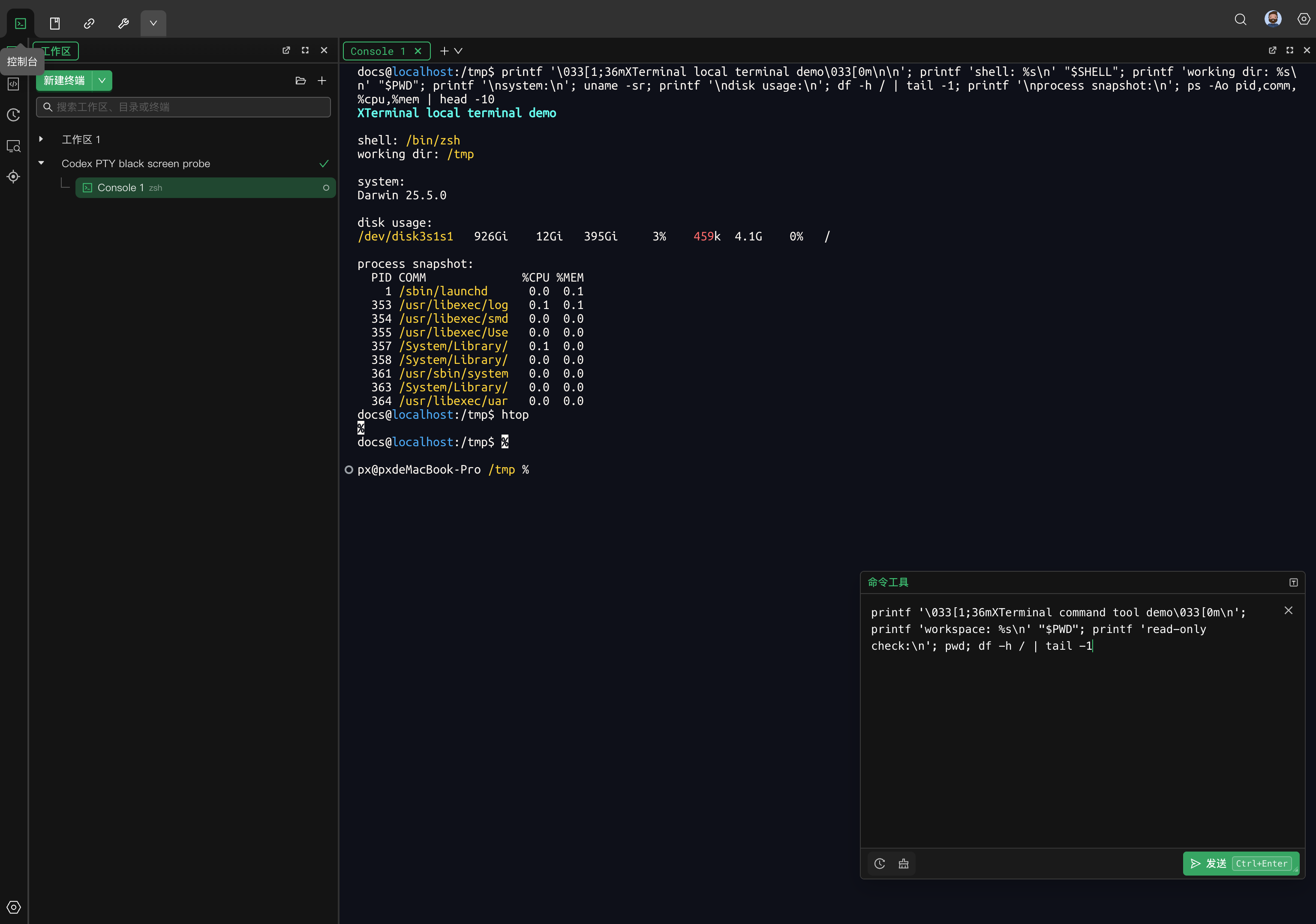Click the 命令工具 panel title
The width and height of the screenshot is (1316, 924).
(888, 582)
